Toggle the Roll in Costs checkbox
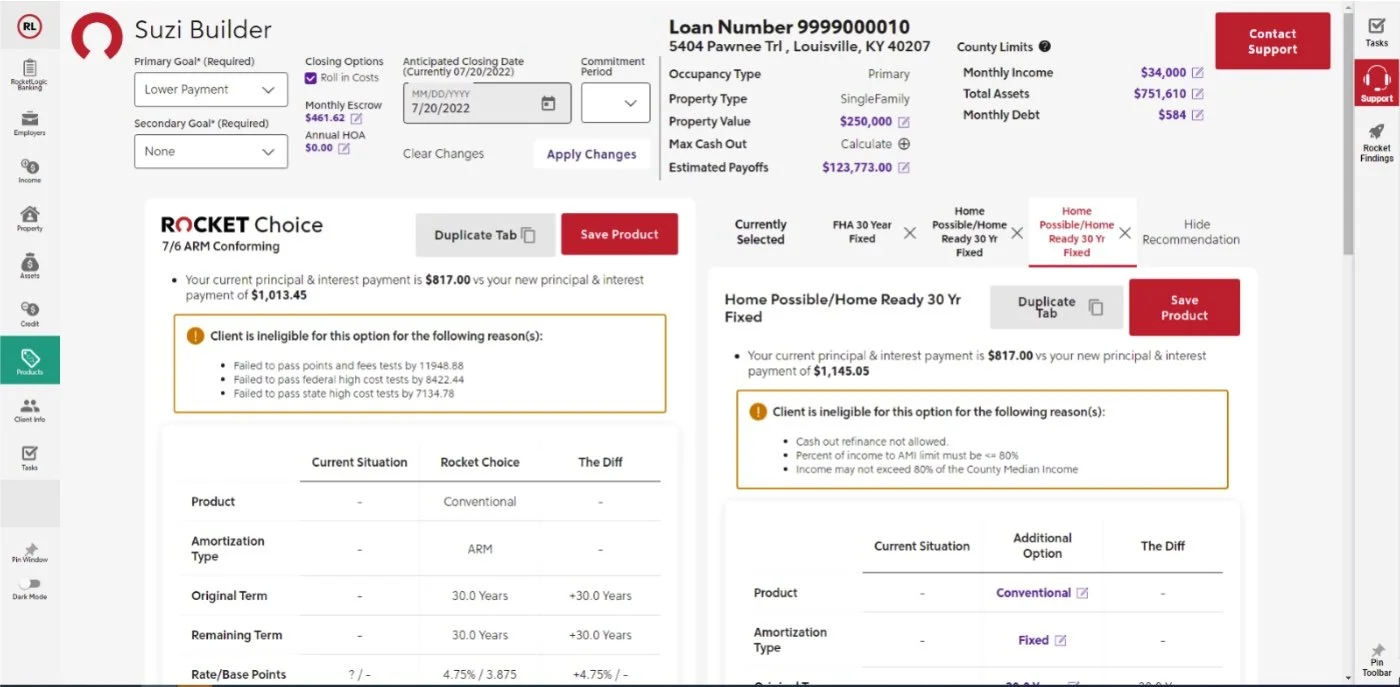The height and width of the screenshot is (687, 1400). coord(311,78)
